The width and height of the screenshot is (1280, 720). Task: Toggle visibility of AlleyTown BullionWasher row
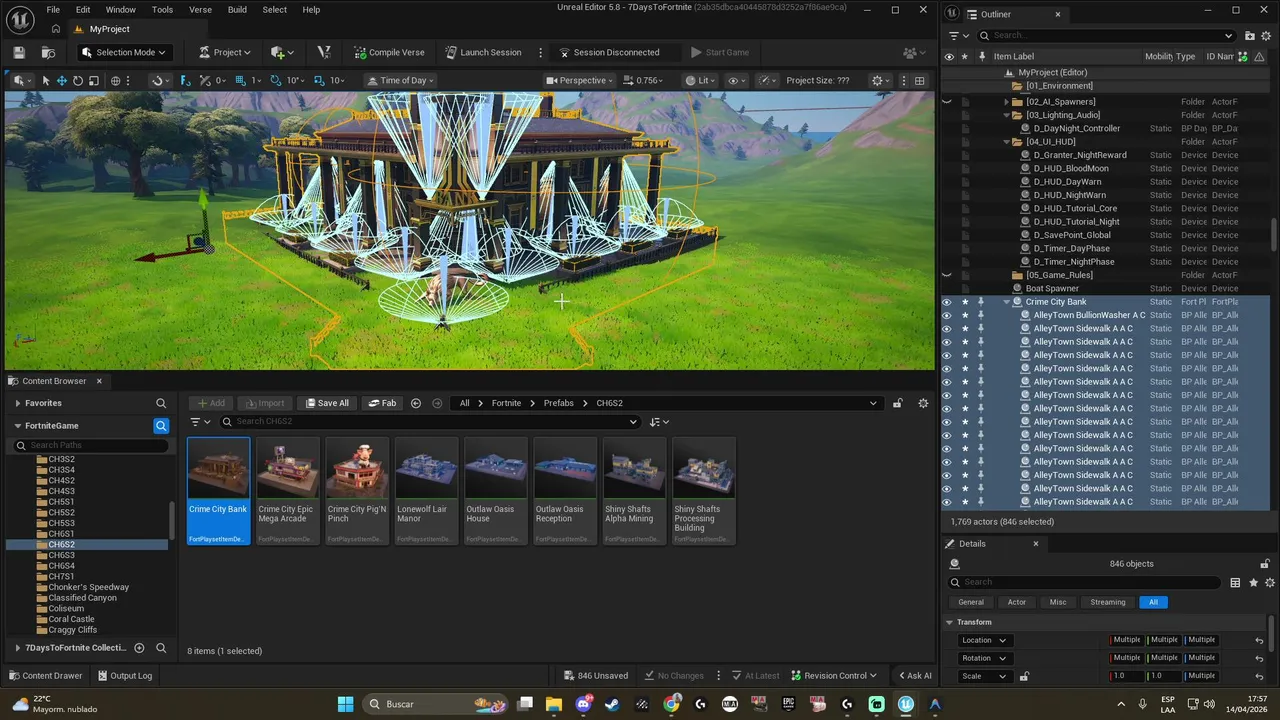[948, 315]
